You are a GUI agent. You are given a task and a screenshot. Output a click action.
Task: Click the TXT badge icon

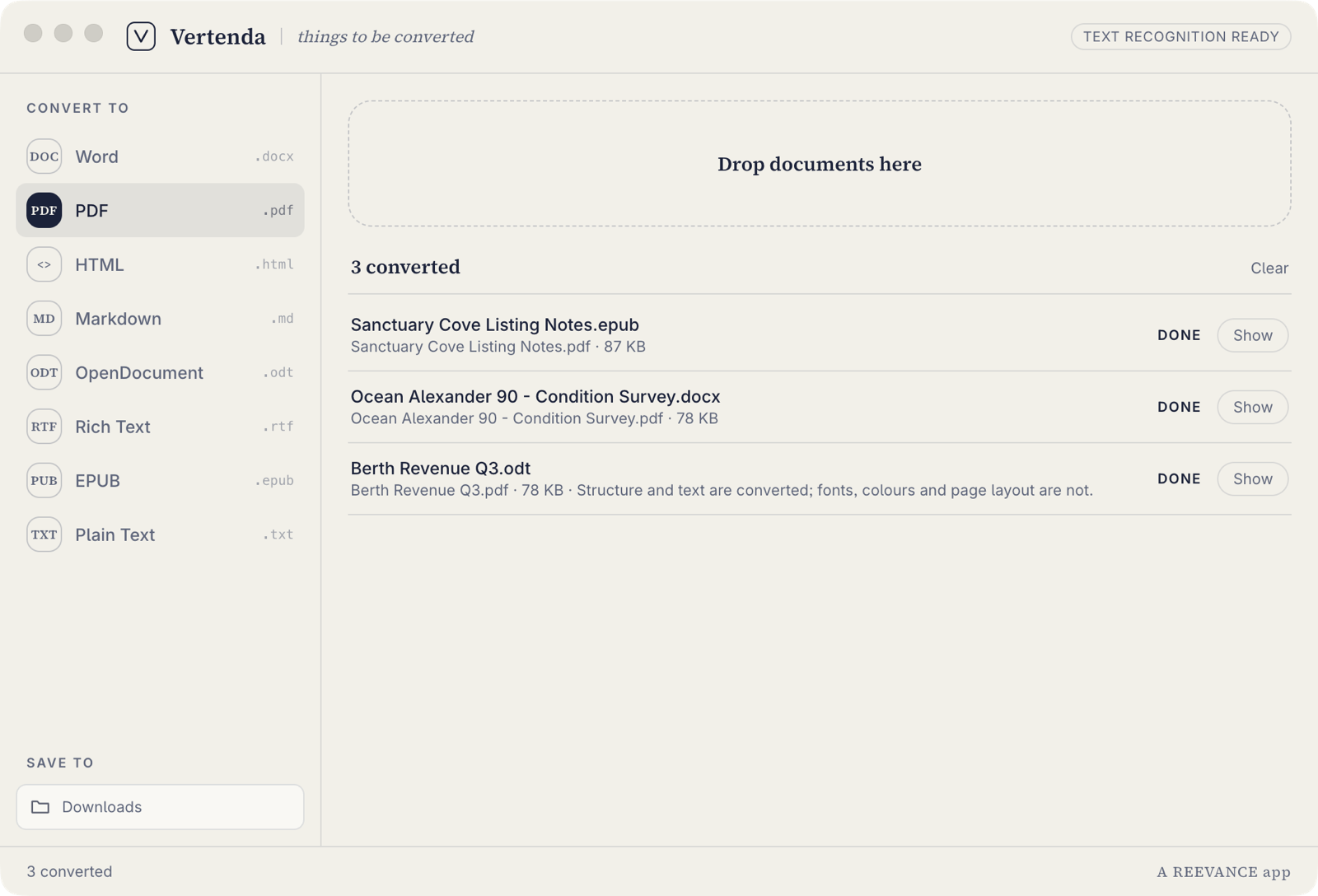(44, 534)
